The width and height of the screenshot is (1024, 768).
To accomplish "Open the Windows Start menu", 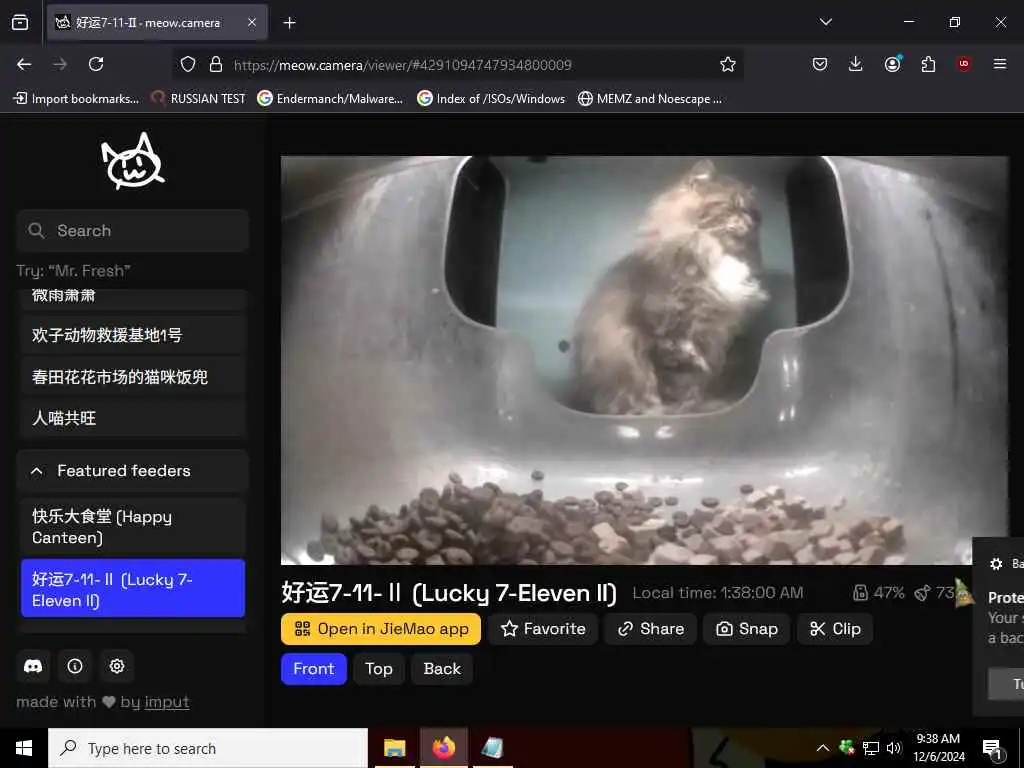I will pyautogui.click(x=24, y=748).
